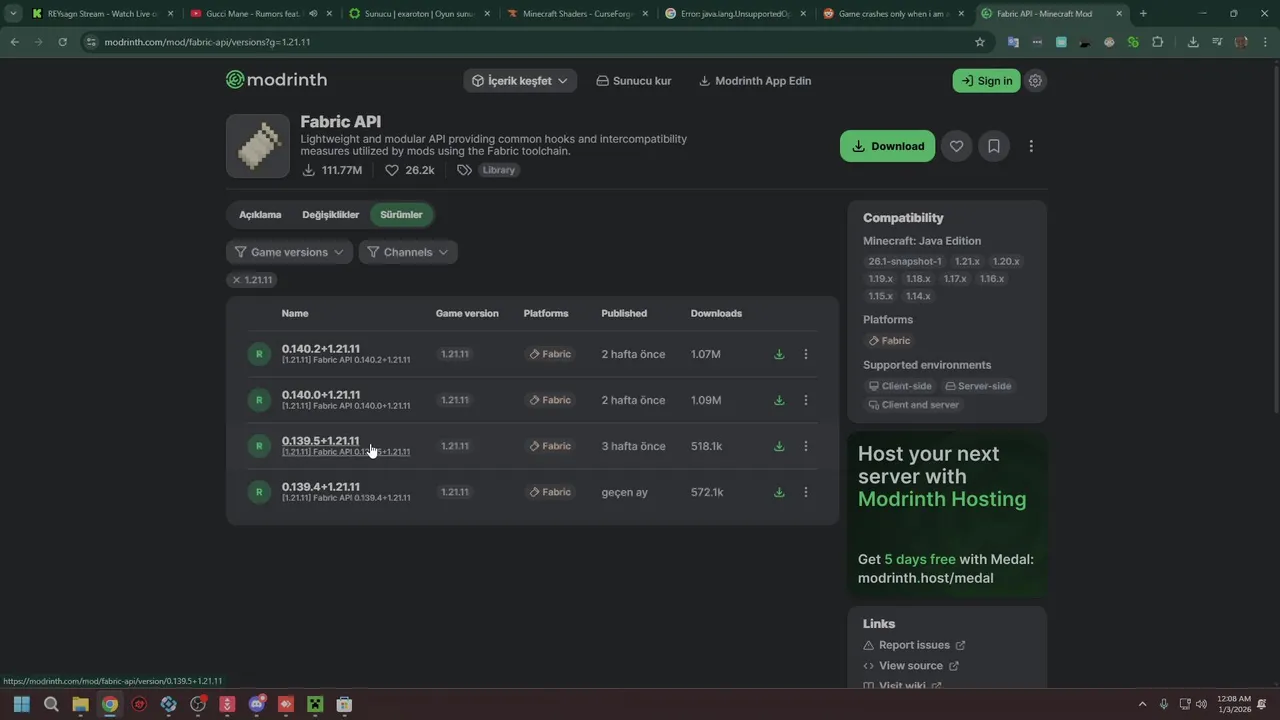
Task: Open more options for the 0.139.5+1.21.11 row
Action: (806, 446)
